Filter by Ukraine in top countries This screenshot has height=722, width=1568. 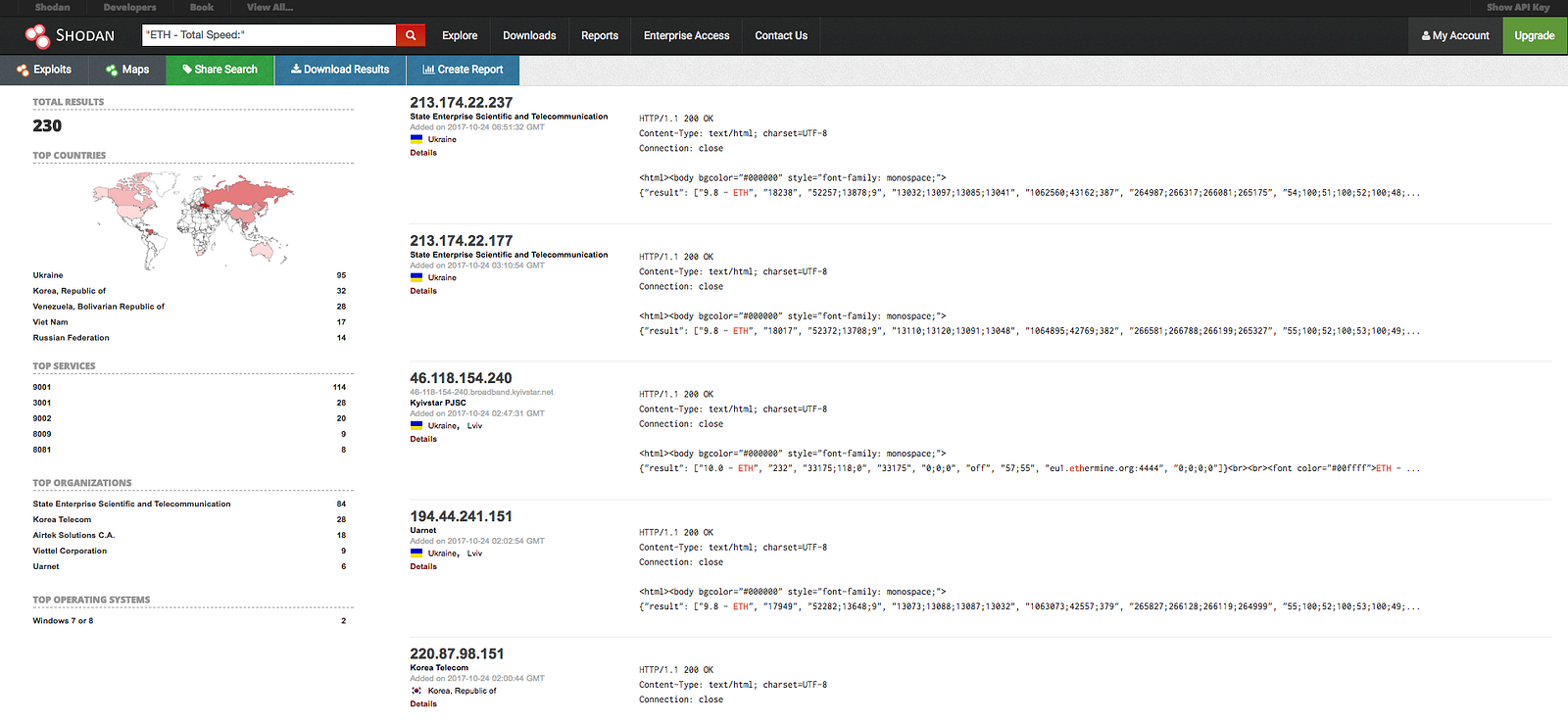[x=48, y=275]
